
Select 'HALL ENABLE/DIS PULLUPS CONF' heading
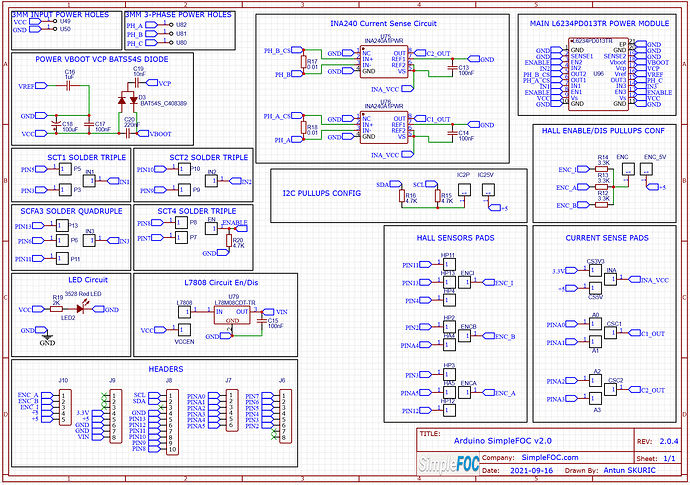(x=603, y=131)
